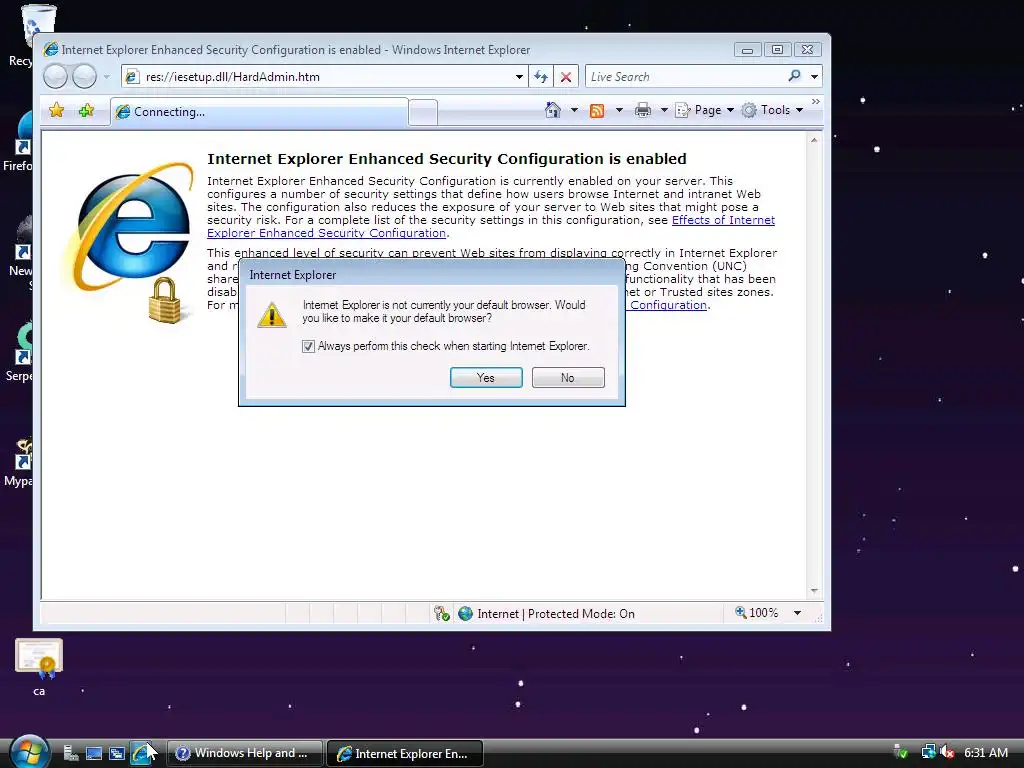Click the Add to Favorites icon
Image resolution: width=1024 pixels, height=768 pixels.
86,110
